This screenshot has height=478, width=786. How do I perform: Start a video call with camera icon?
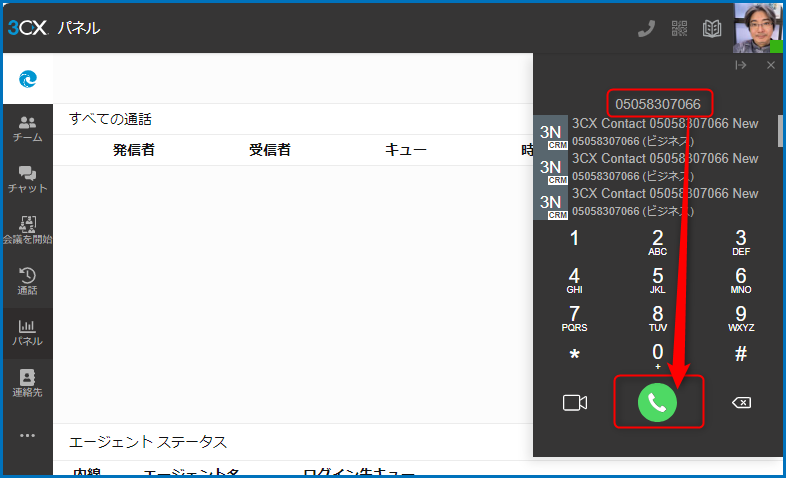click(575, 403)
